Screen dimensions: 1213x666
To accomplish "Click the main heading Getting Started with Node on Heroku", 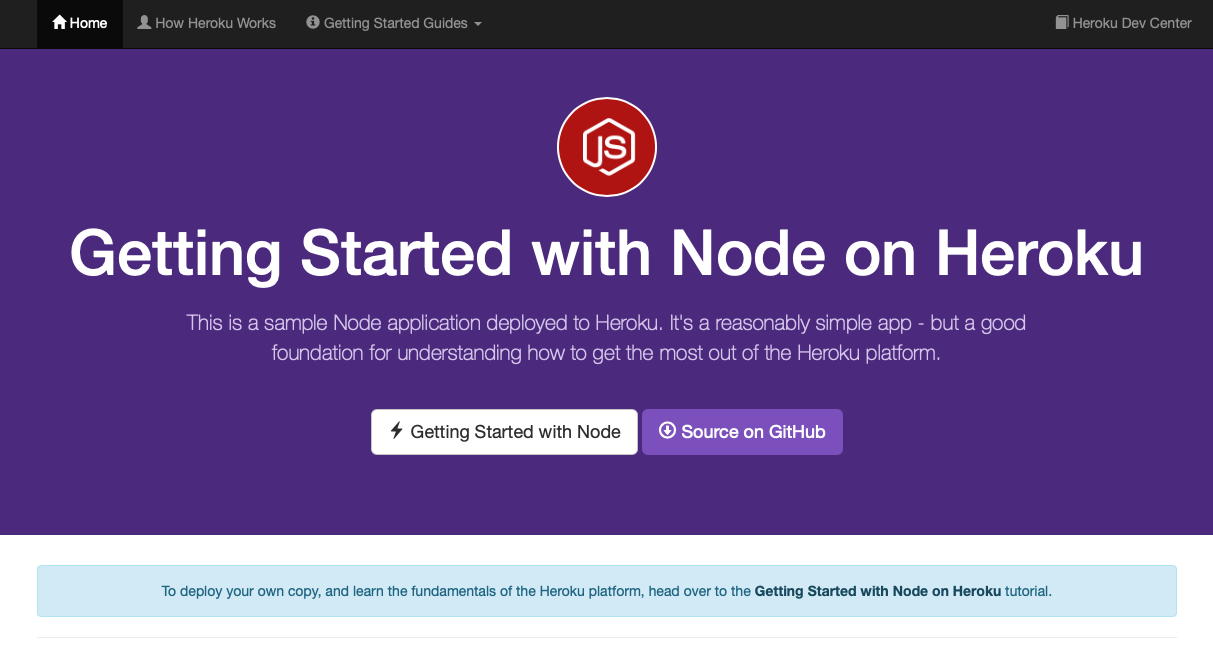I will (x=606, y=252).
